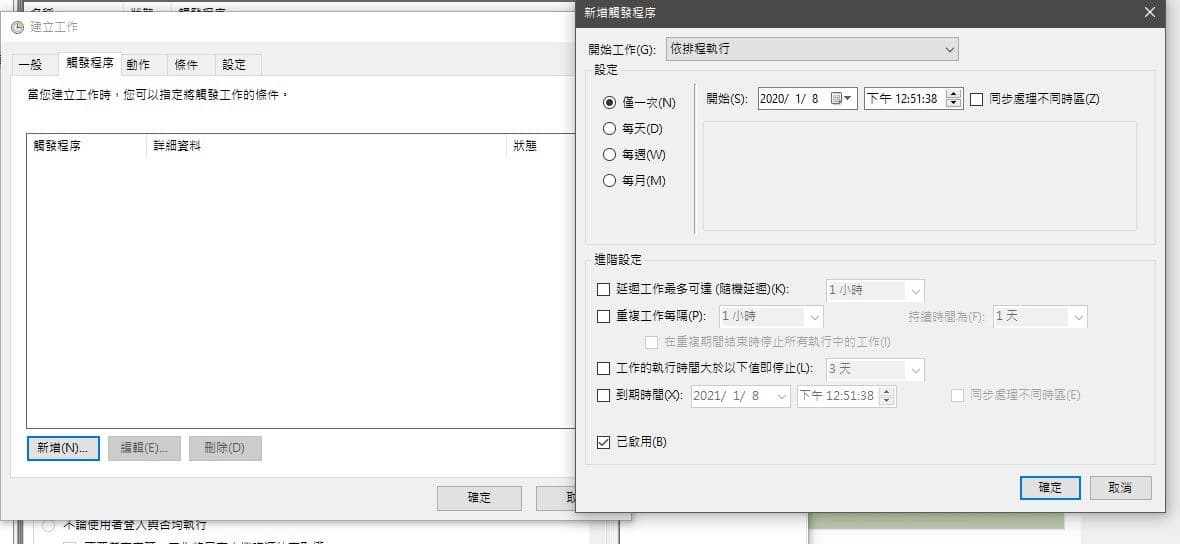Click the 刪除(D) button
The height and width of the screenshot is (544, 1180).
[225, 448]
